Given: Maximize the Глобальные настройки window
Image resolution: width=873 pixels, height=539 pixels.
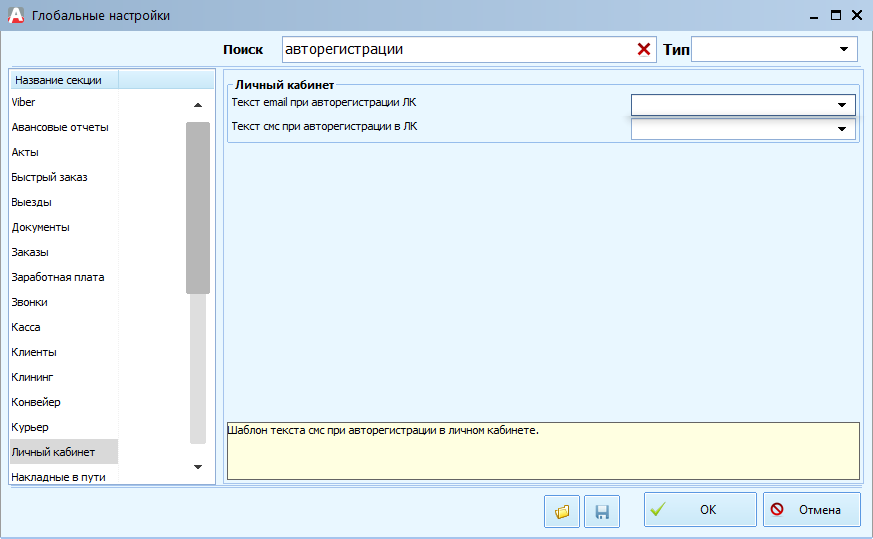Looking at the screenshot, I should pos(836,16).
